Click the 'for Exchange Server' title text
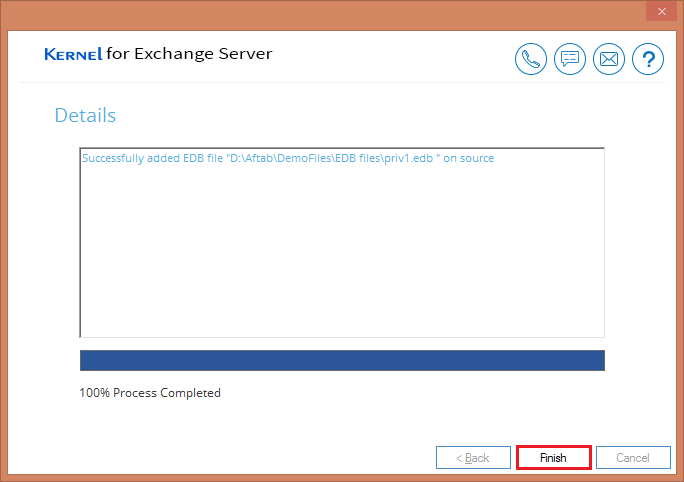Image resolution: width=684 pixels, height=482 pixels. coord(189,53)
